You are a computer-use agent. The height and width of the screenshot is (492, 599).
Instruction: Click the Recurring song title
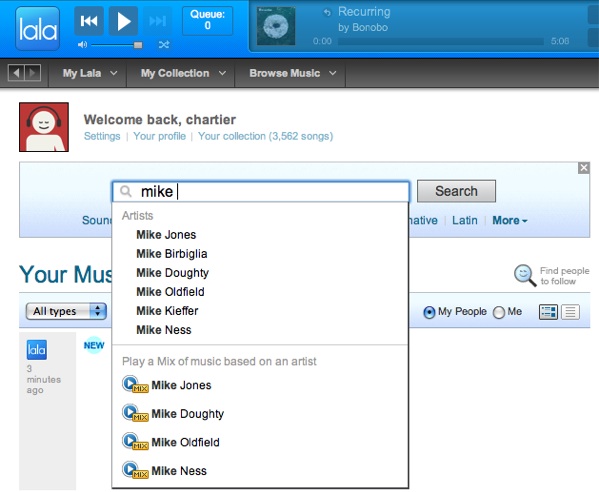[364, 12]
